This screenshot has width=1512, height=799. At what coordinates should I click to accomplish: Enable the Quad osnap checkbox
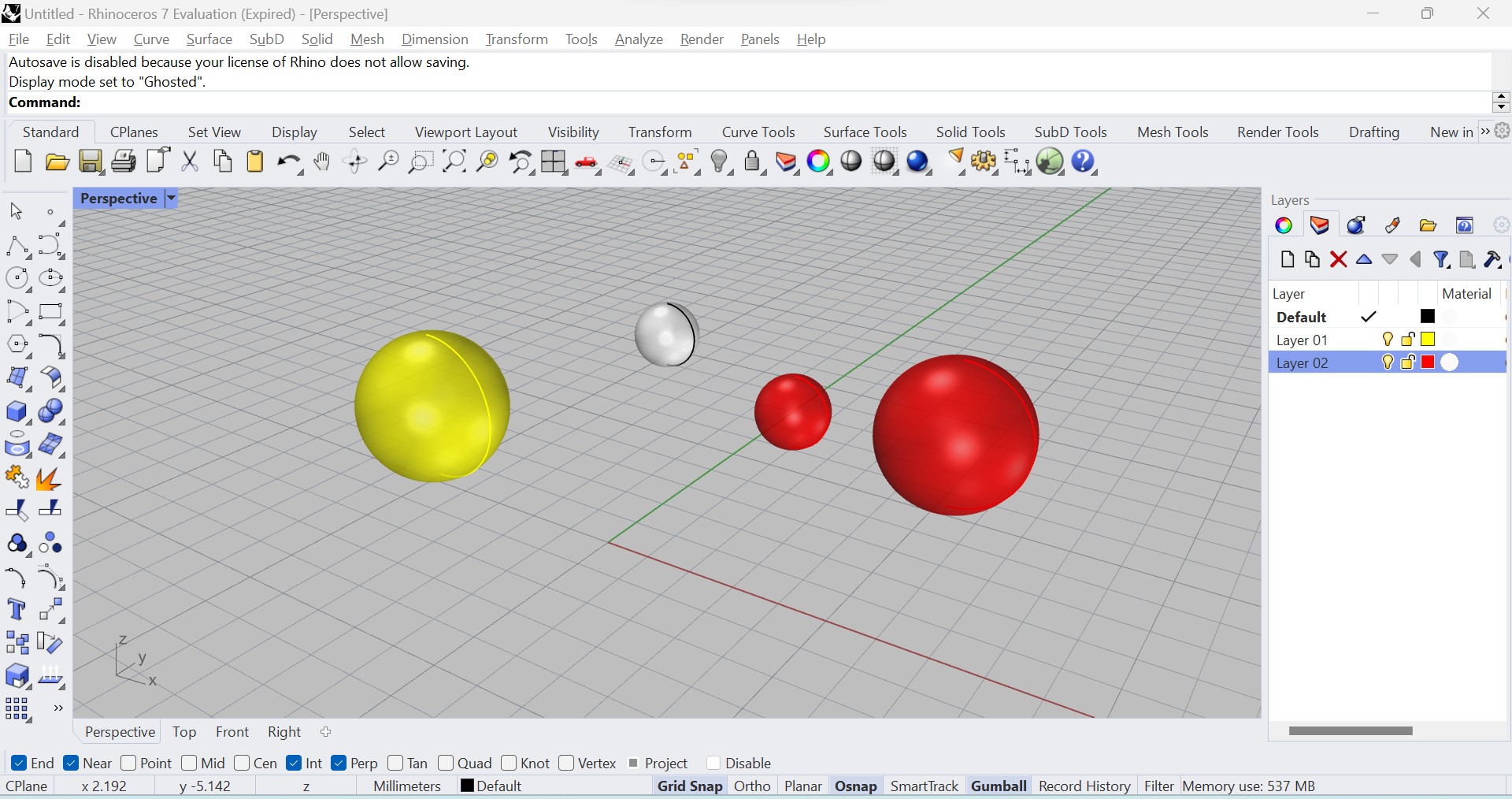pos(446,763)
